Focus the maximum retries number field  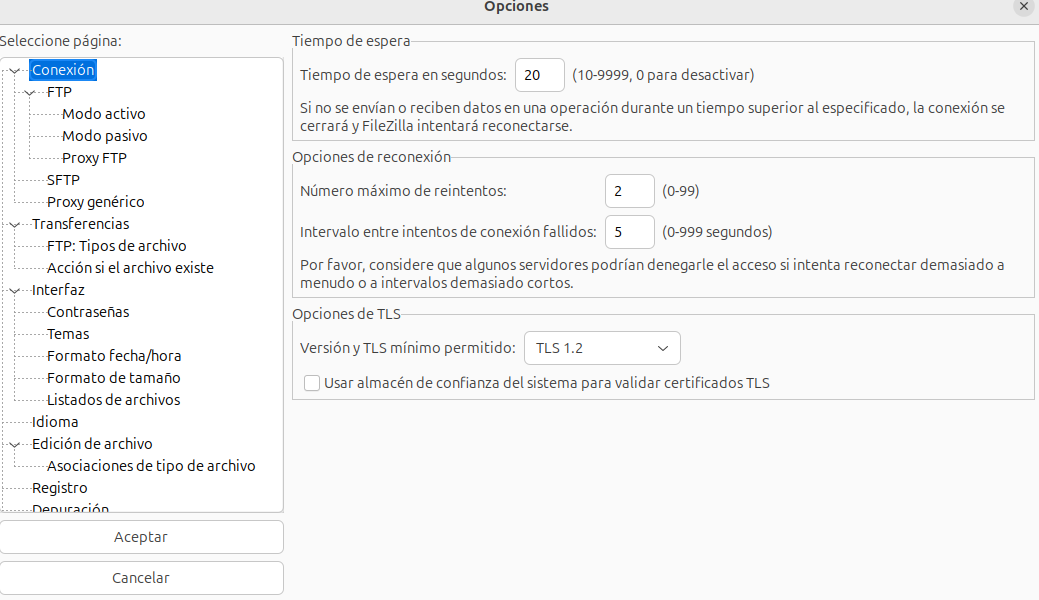pos(629,190)
